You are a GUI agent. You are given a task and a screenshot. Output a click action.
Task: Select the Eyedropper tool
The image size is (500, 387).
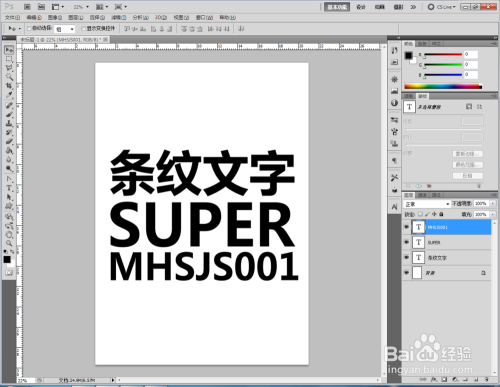tap(9, 95)
